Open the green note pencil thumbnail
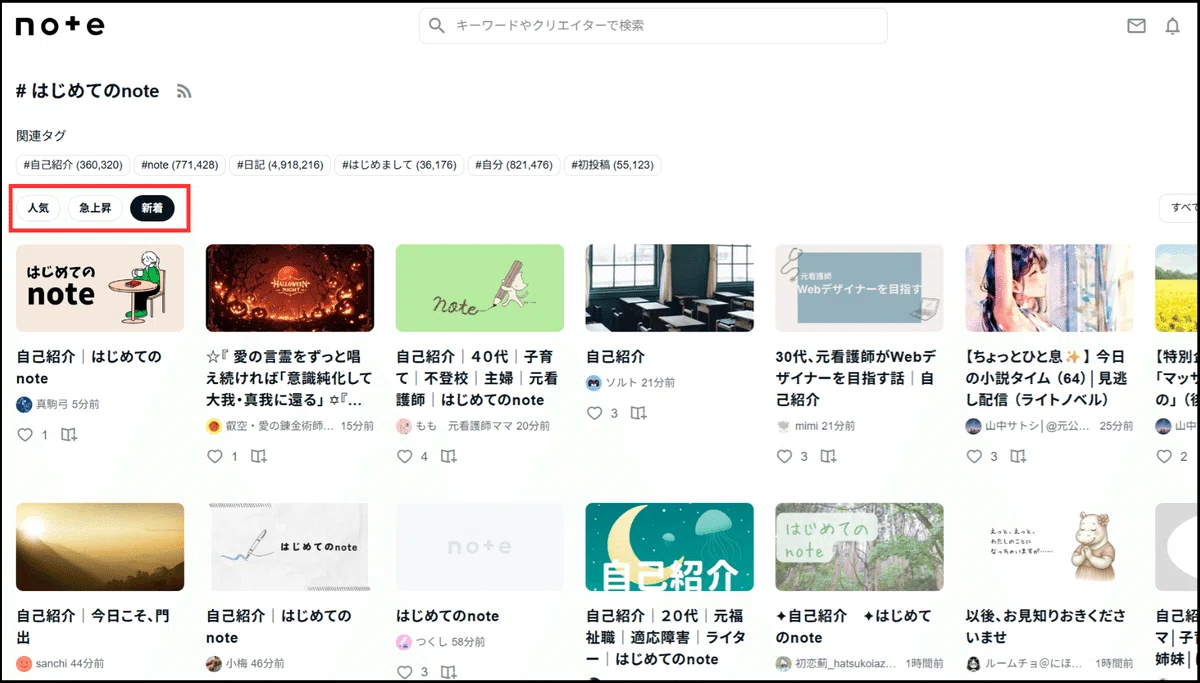Viewport: 1200px width, 683px height. 480,288
